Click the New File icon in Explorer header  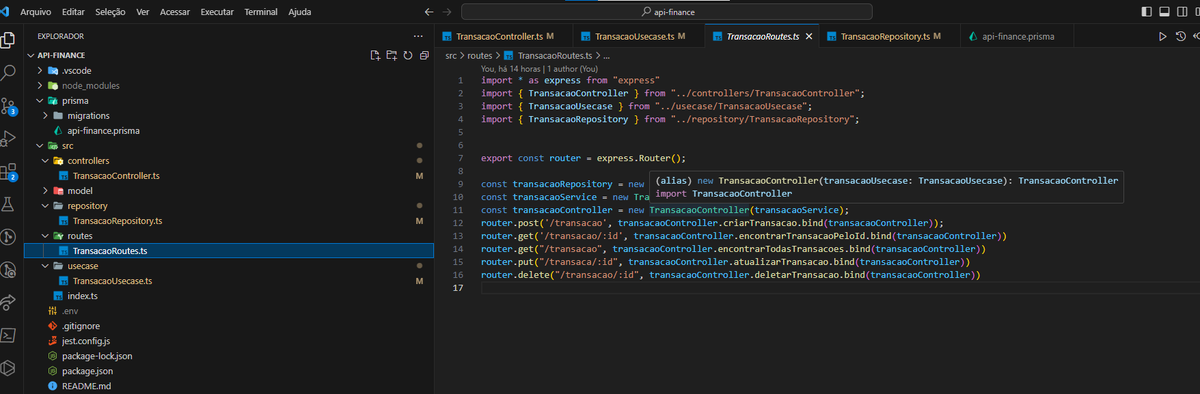pos(375,55)
